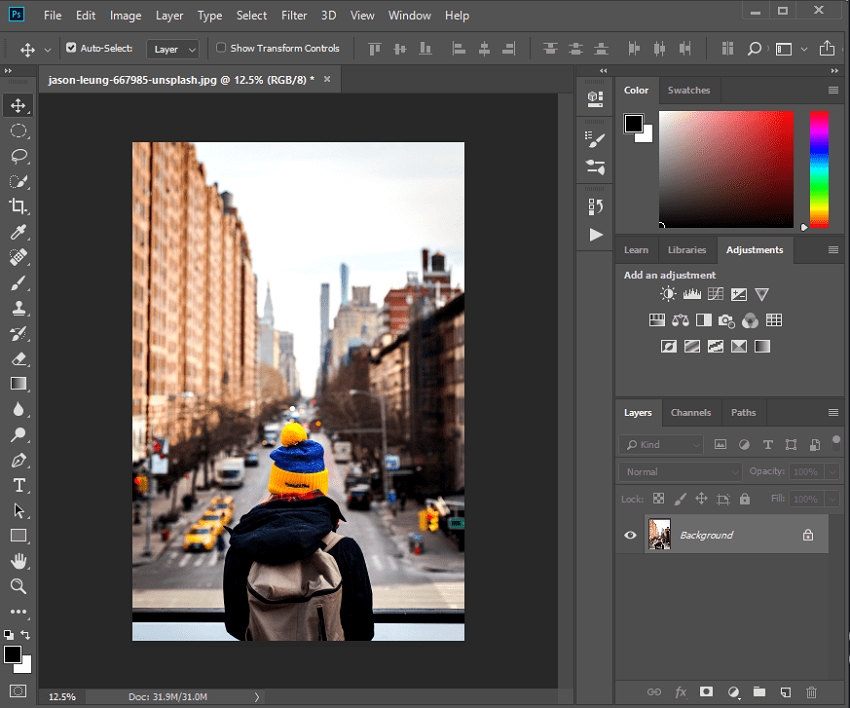Open the blend mode Normal dropdown
The height and width of the screenshot is (708, 850).
[680, 472]
